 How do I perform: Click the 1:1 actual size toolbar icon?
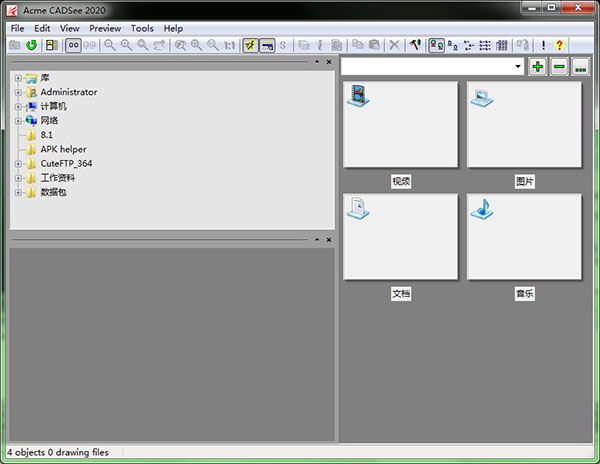coord(230,45)
